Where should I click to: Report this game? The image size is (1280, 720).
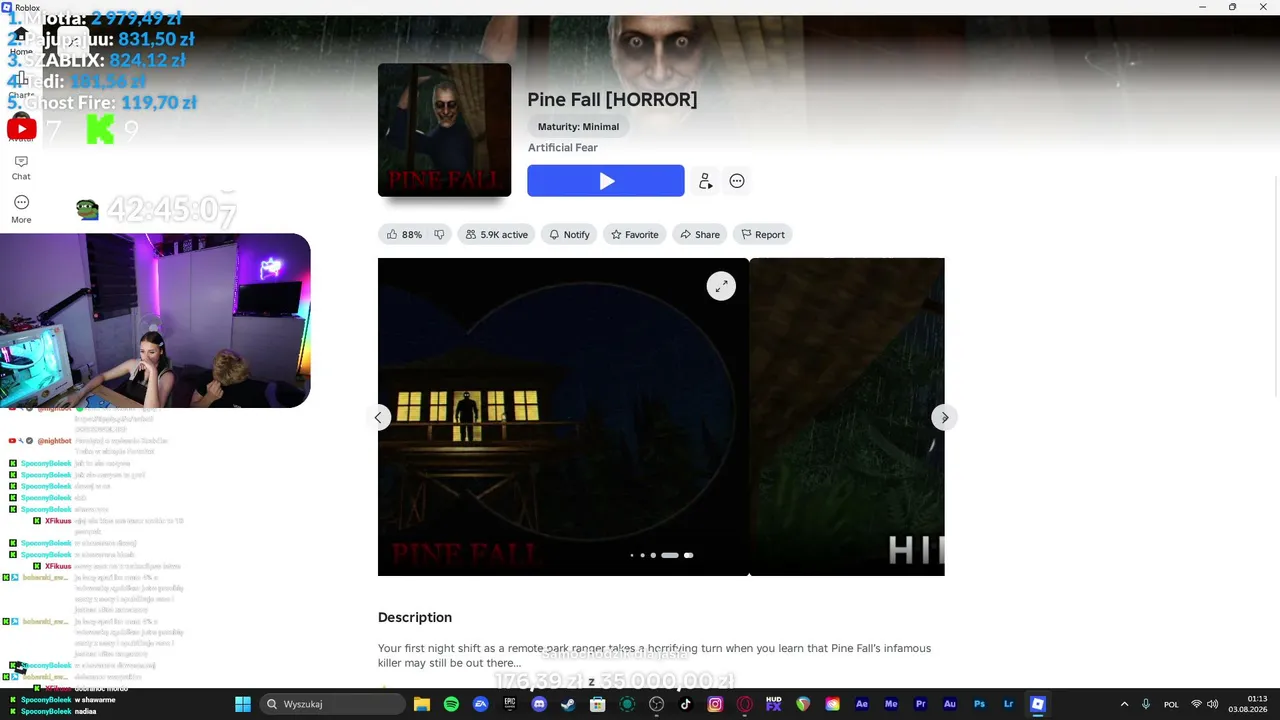(763, 235)
